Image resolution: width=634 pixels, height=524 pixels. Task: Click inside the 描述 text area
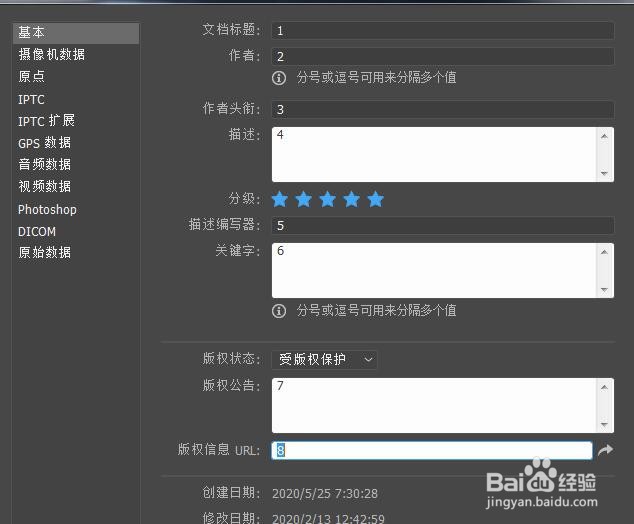(x=435, y=154)
